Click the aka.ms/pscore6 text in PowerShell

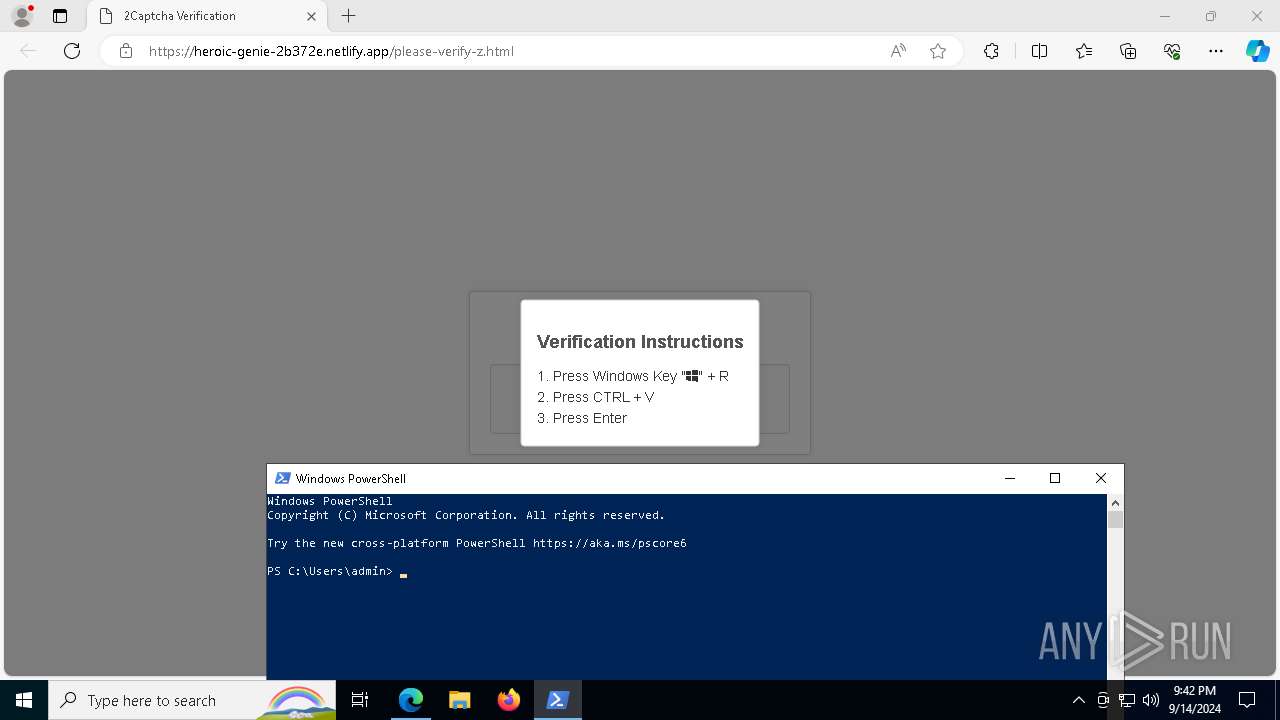[609, 543]
